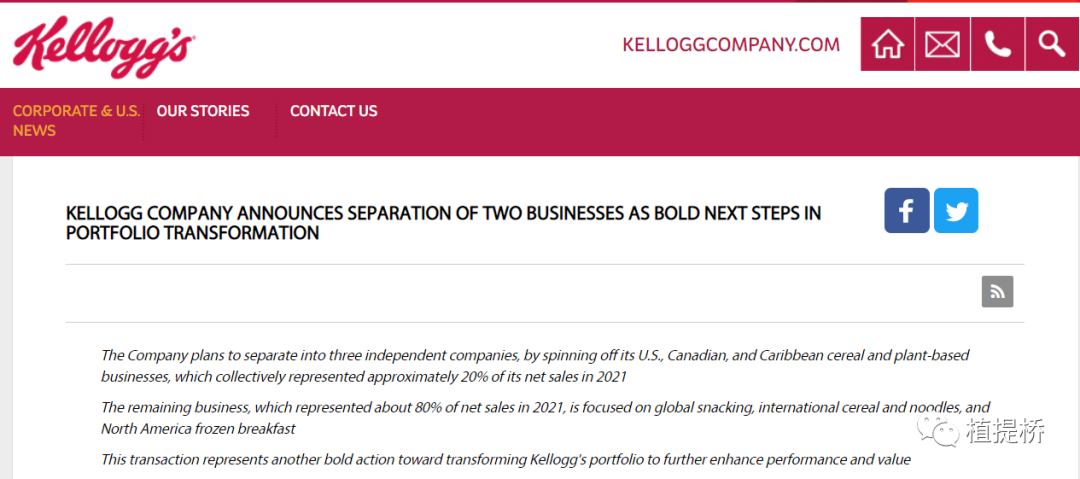This screenshot has height=479, width=1080.
Task: Open the Corporate & U.S. News menu
Action: pyautogui.click(x=76, y=121)
